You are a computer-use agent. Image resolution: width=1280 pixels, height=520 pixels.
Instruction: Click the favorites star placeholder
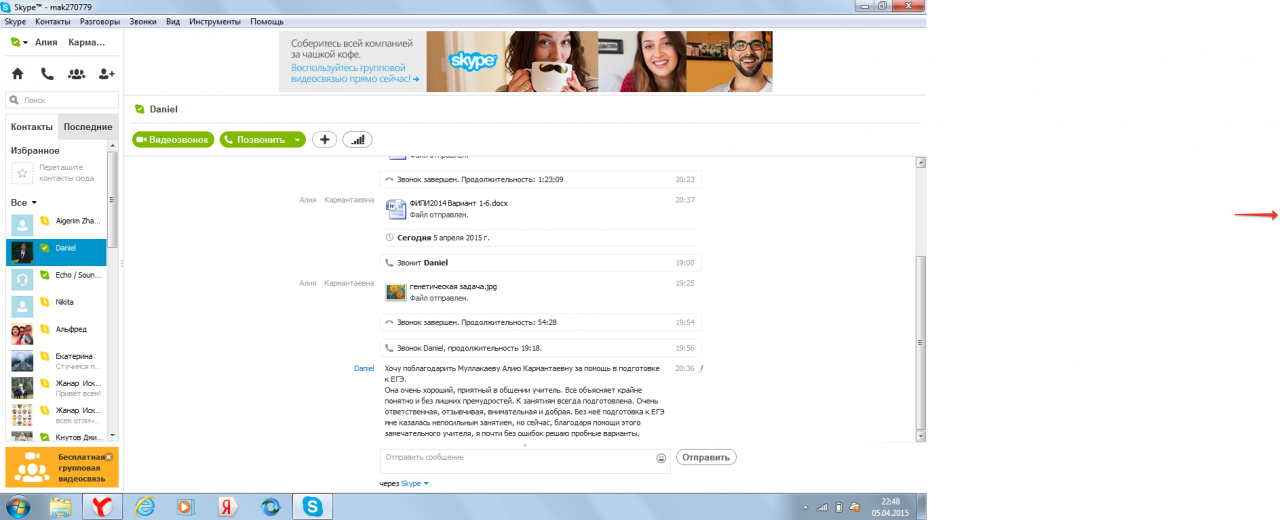pyautogui.click(x=22, y=173)
